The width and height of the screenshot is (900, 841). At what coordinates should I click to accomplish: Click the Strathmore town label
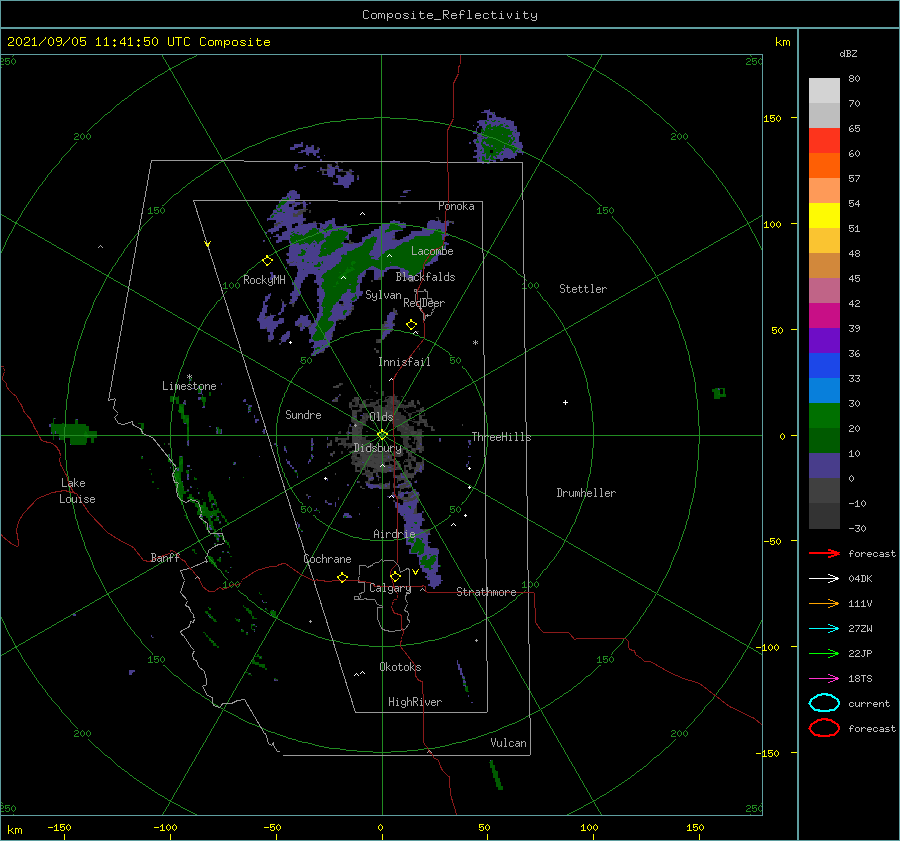(486, 592)
